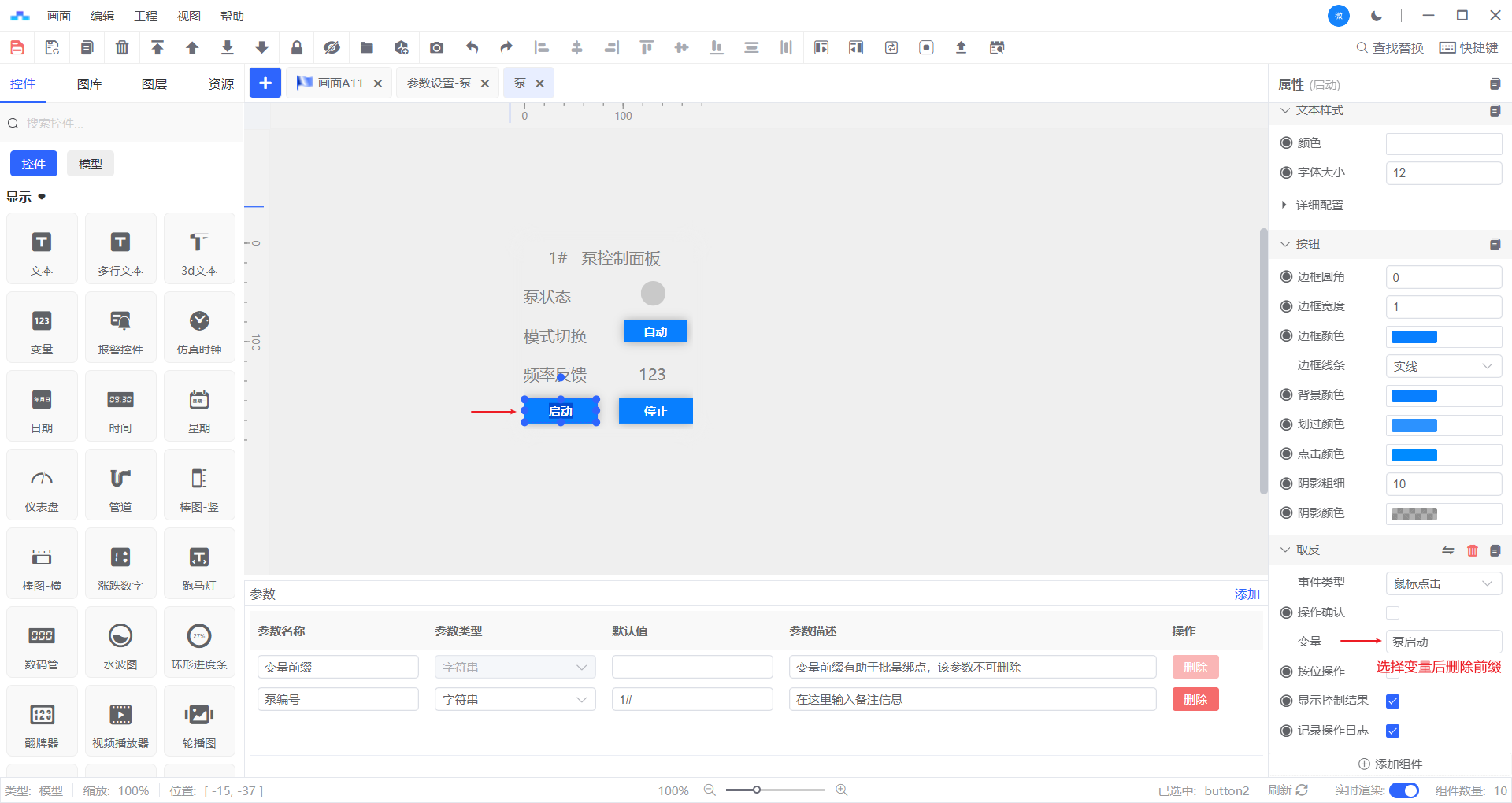Screen dimensions: 1512x803
Task: Uncheck the 显示控制结果 checkbox
Action: click(1392, 701)
